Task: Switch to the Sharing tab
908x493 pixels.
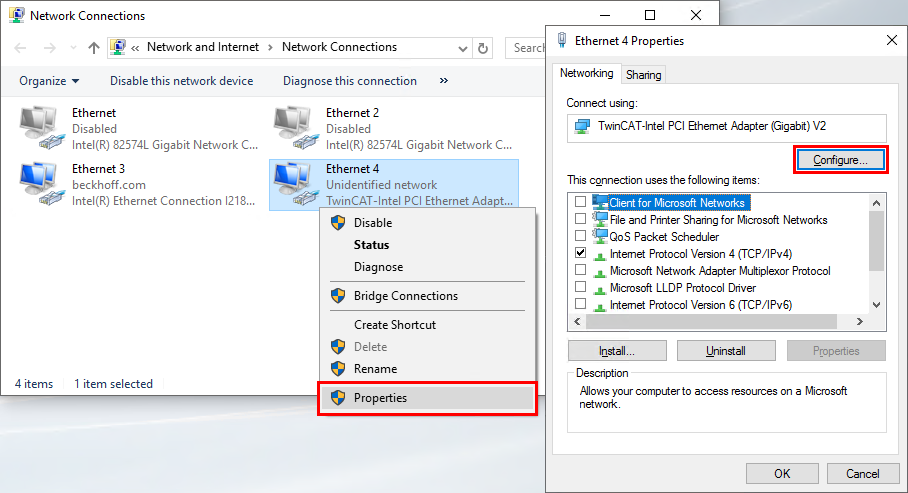Action: tap(643, 75)
